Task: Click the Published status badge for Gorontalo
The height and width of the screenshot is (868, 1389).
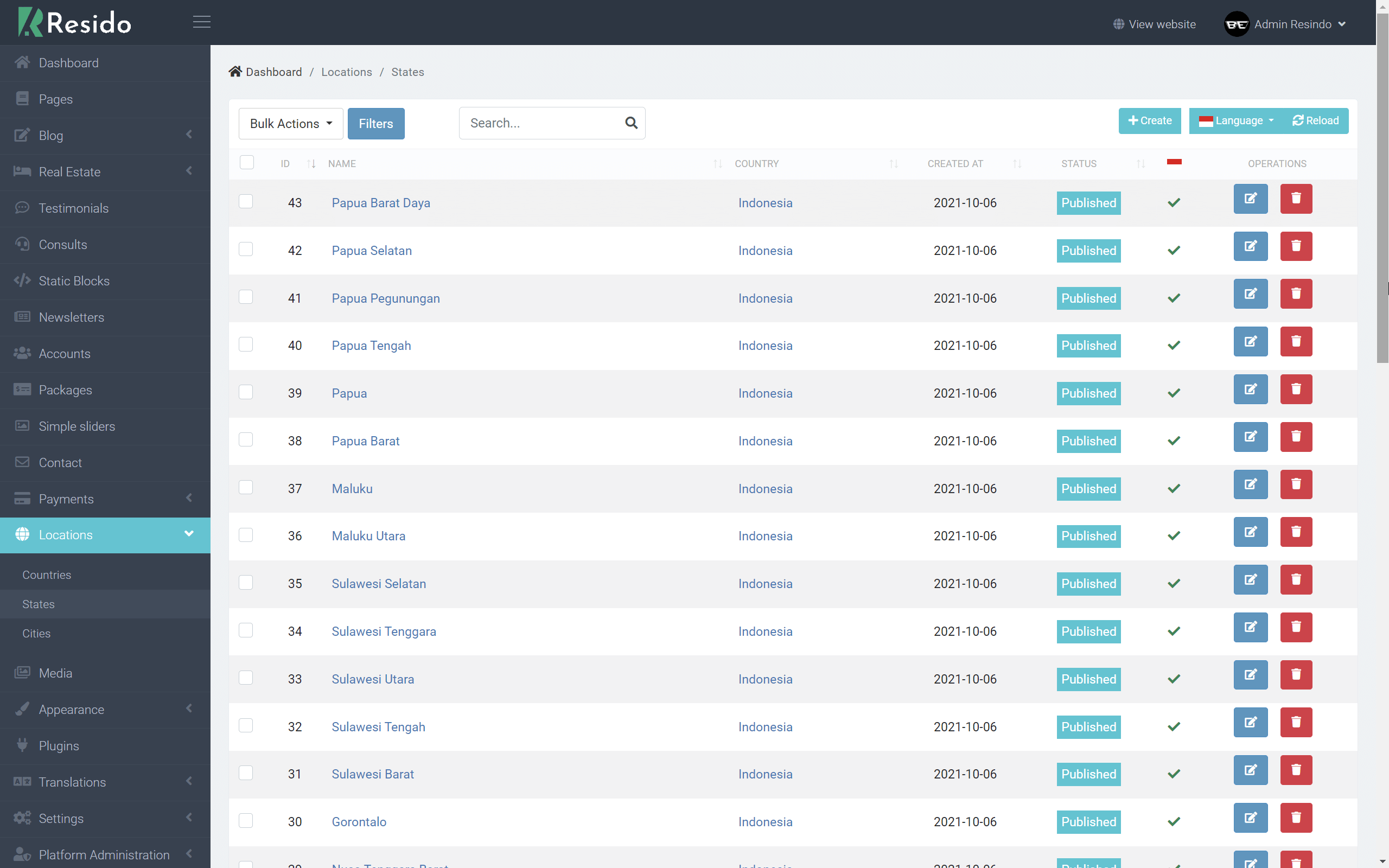Action: pos(1088,821)
